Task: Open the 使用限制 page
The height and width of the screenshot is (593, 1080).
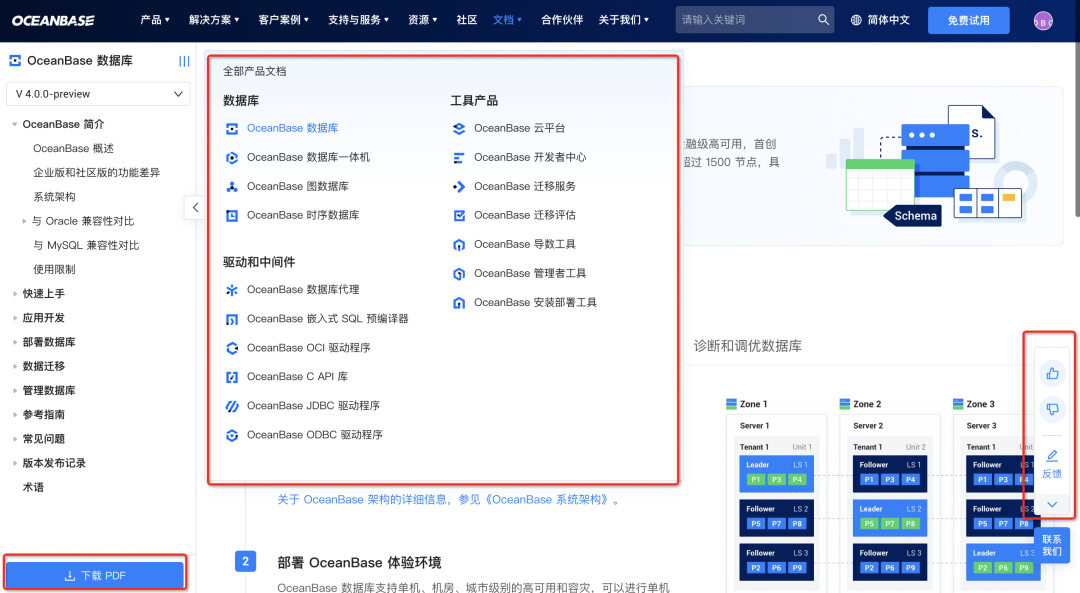Action: tap(54, 269)
